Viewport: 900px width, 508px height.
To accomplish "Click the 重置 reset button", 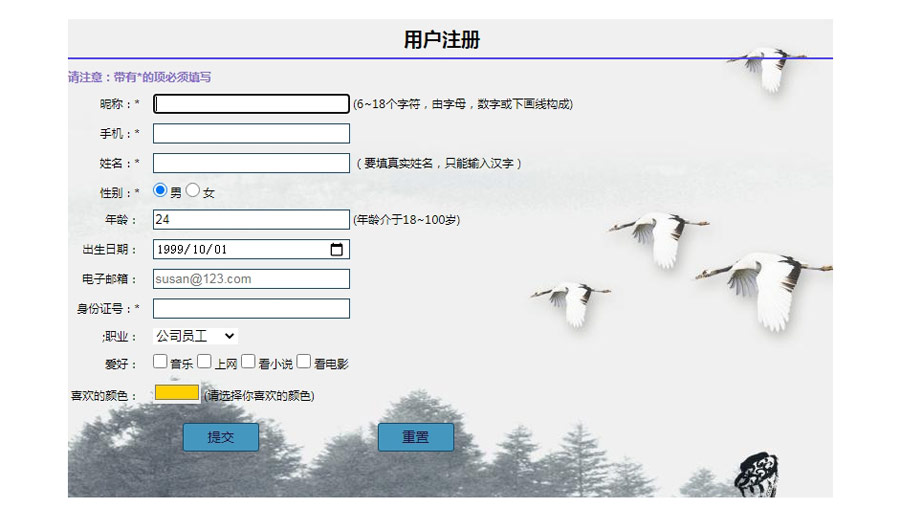I will point(416,437).
